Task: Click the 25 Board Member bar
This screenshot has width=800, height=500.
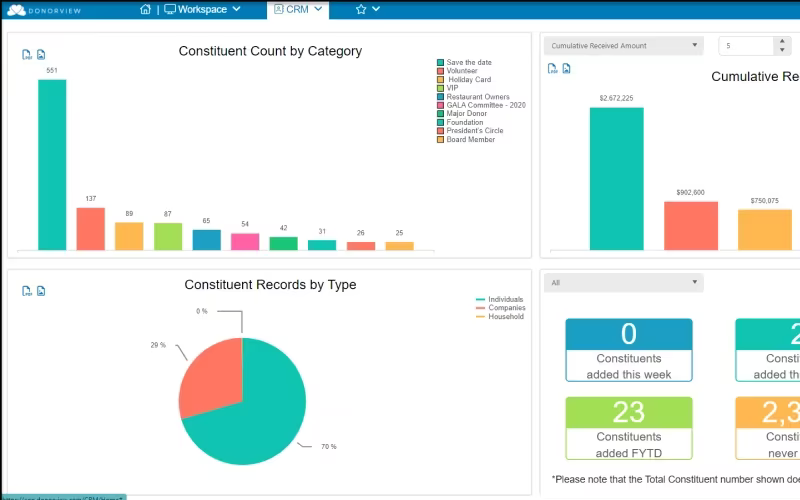Action: click(x=399, y=246)
